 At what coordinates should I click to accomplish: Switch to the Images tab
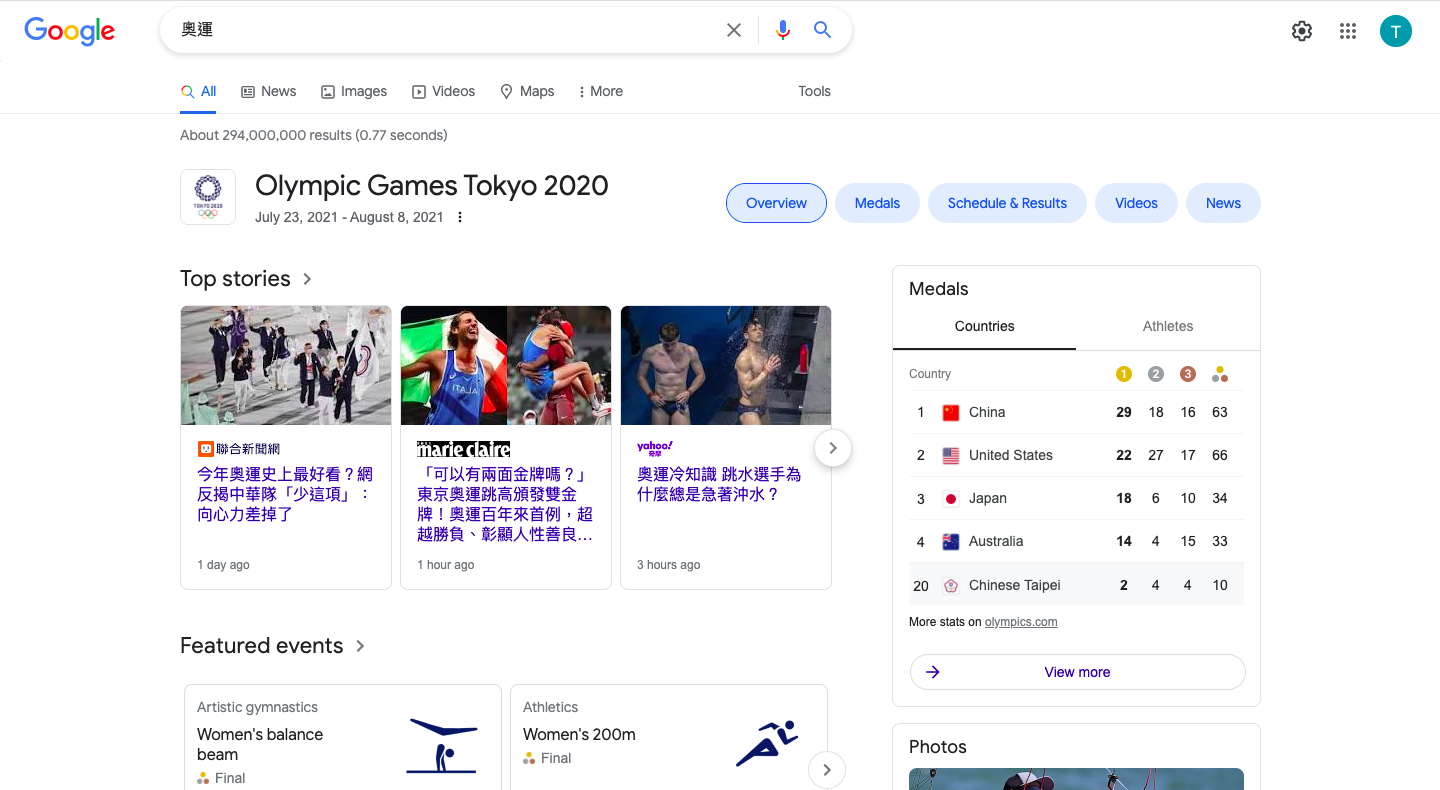pyautogui.click(x=353, y=91)
